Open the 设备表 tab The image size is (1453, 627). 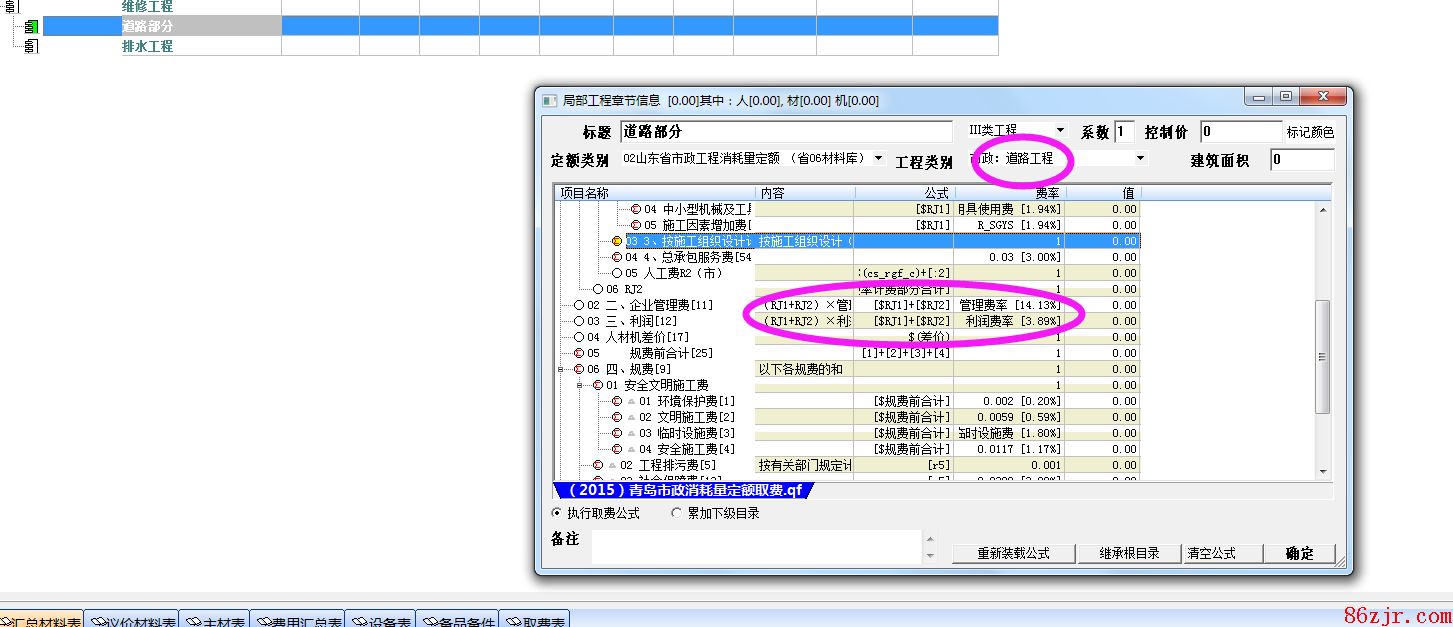coord(381,621)
